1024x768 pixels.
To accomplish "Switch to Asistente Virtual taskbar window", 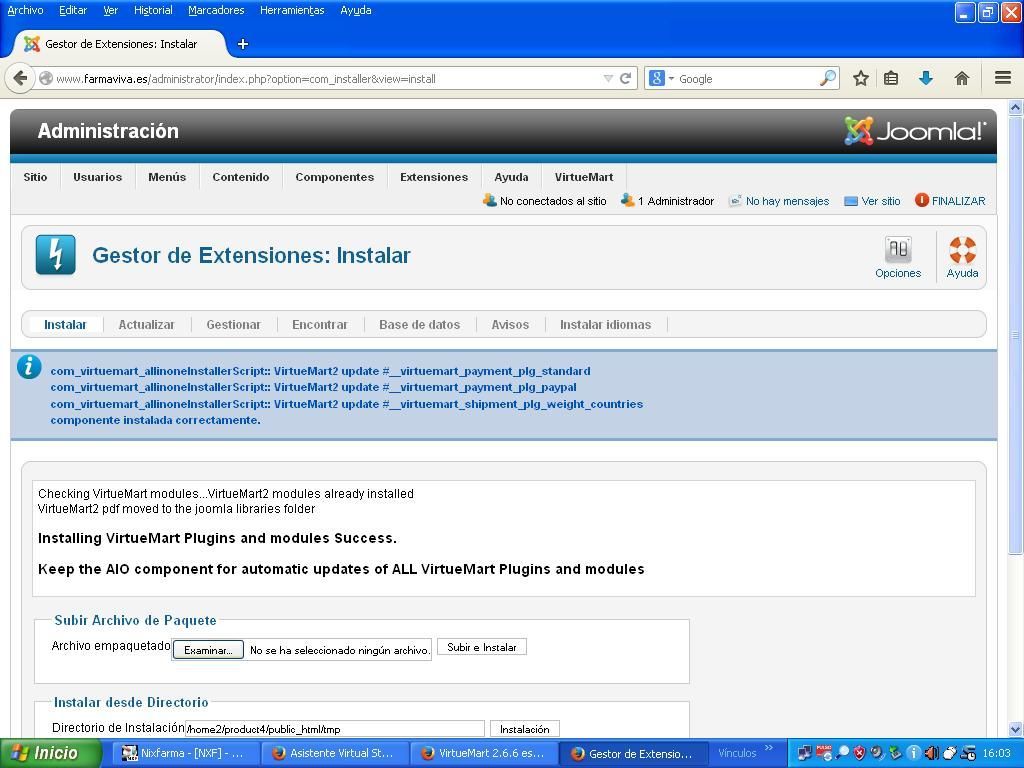I will 334,754.
